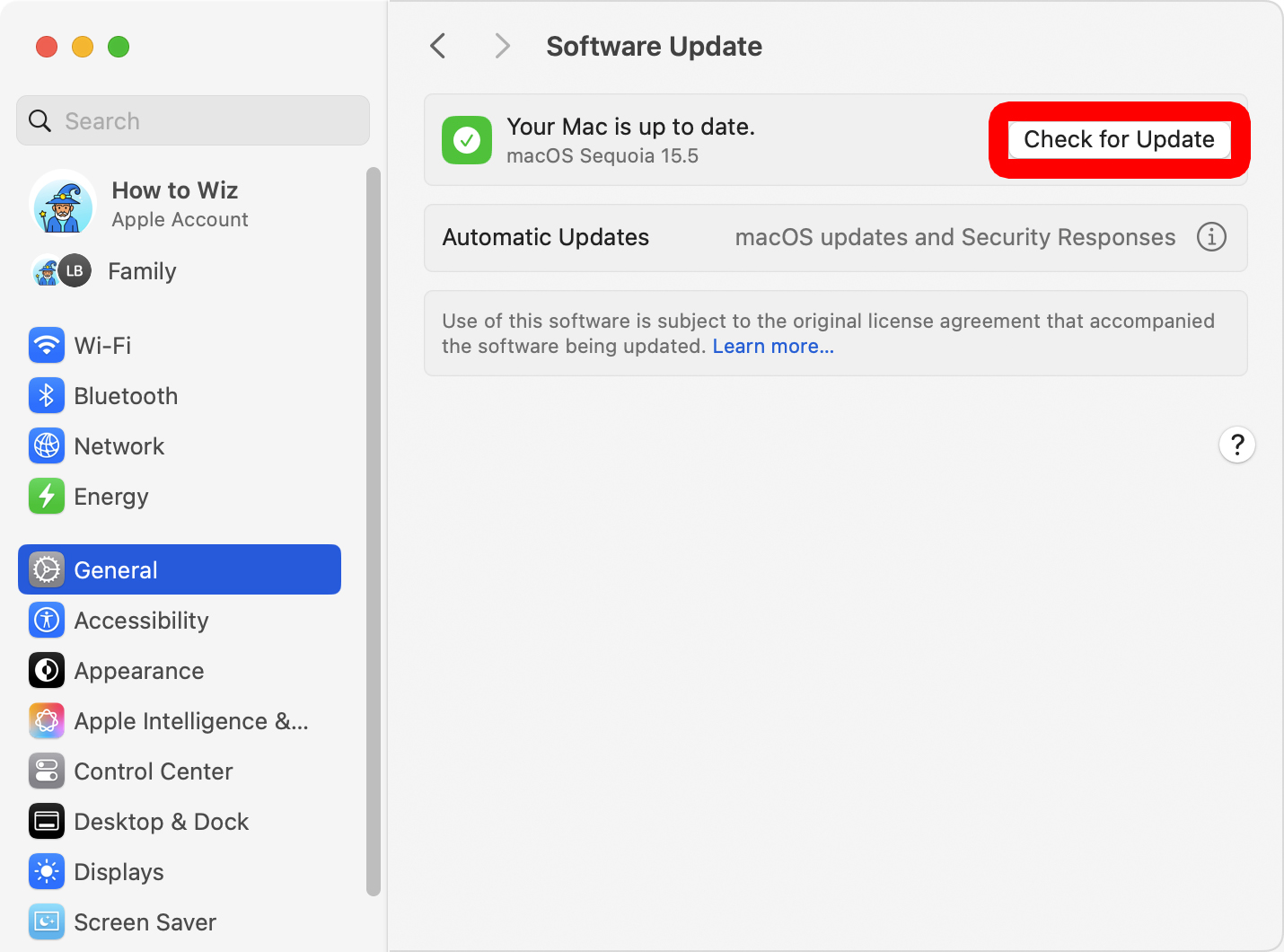Select the Bluetooth sidebar icon

tap(126, 395)
